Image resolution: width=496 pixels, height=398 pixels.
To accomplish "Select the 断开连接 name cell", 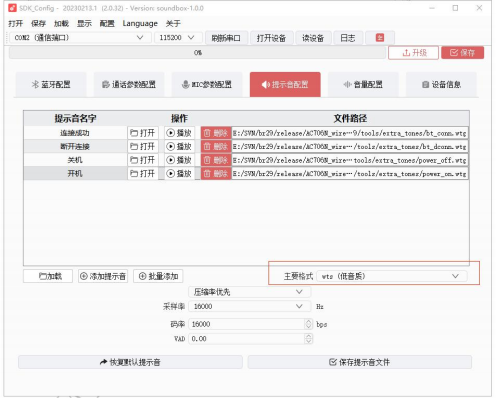I will coord(75,146).
